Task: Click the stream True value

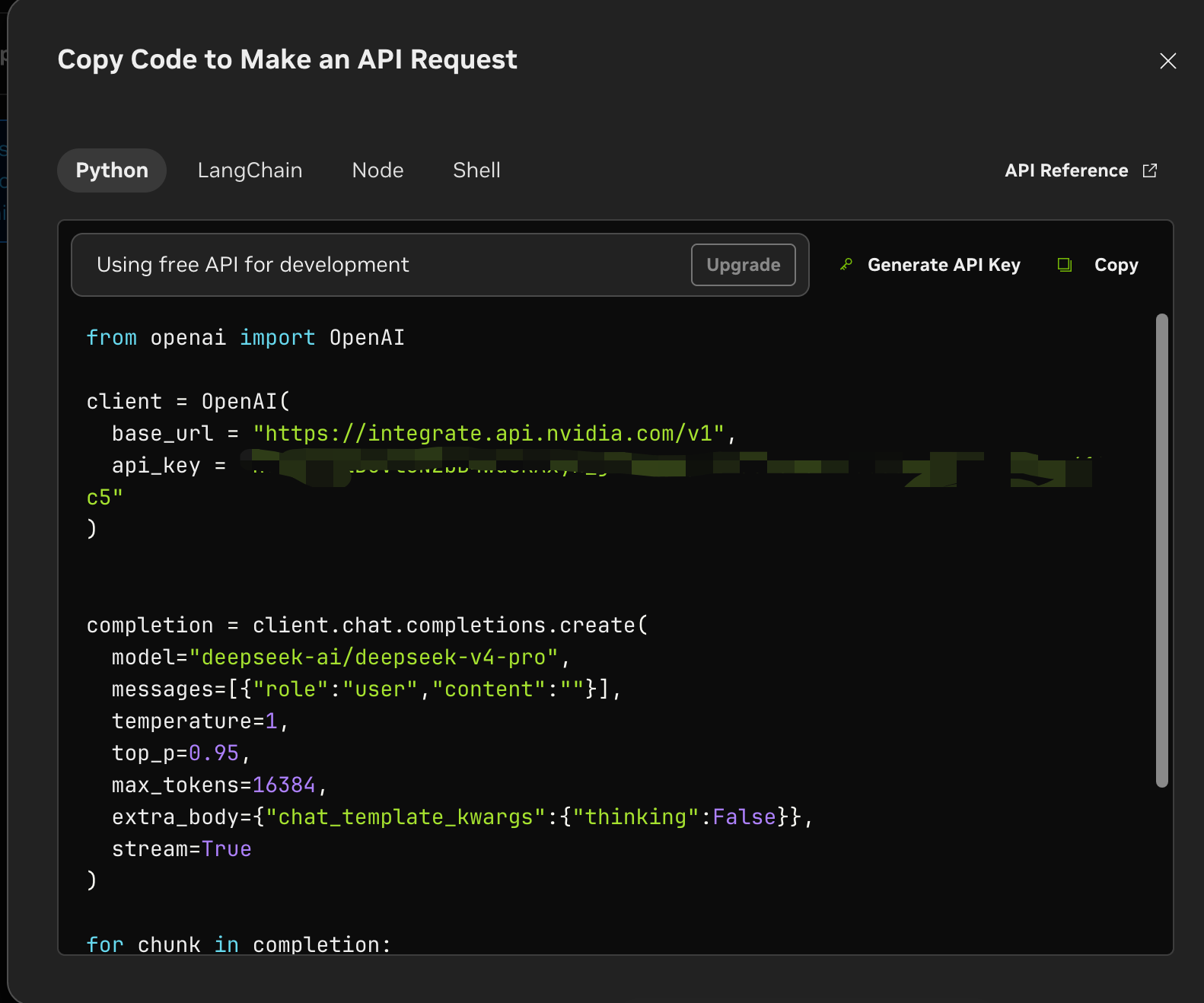Action: coord(226,849)
